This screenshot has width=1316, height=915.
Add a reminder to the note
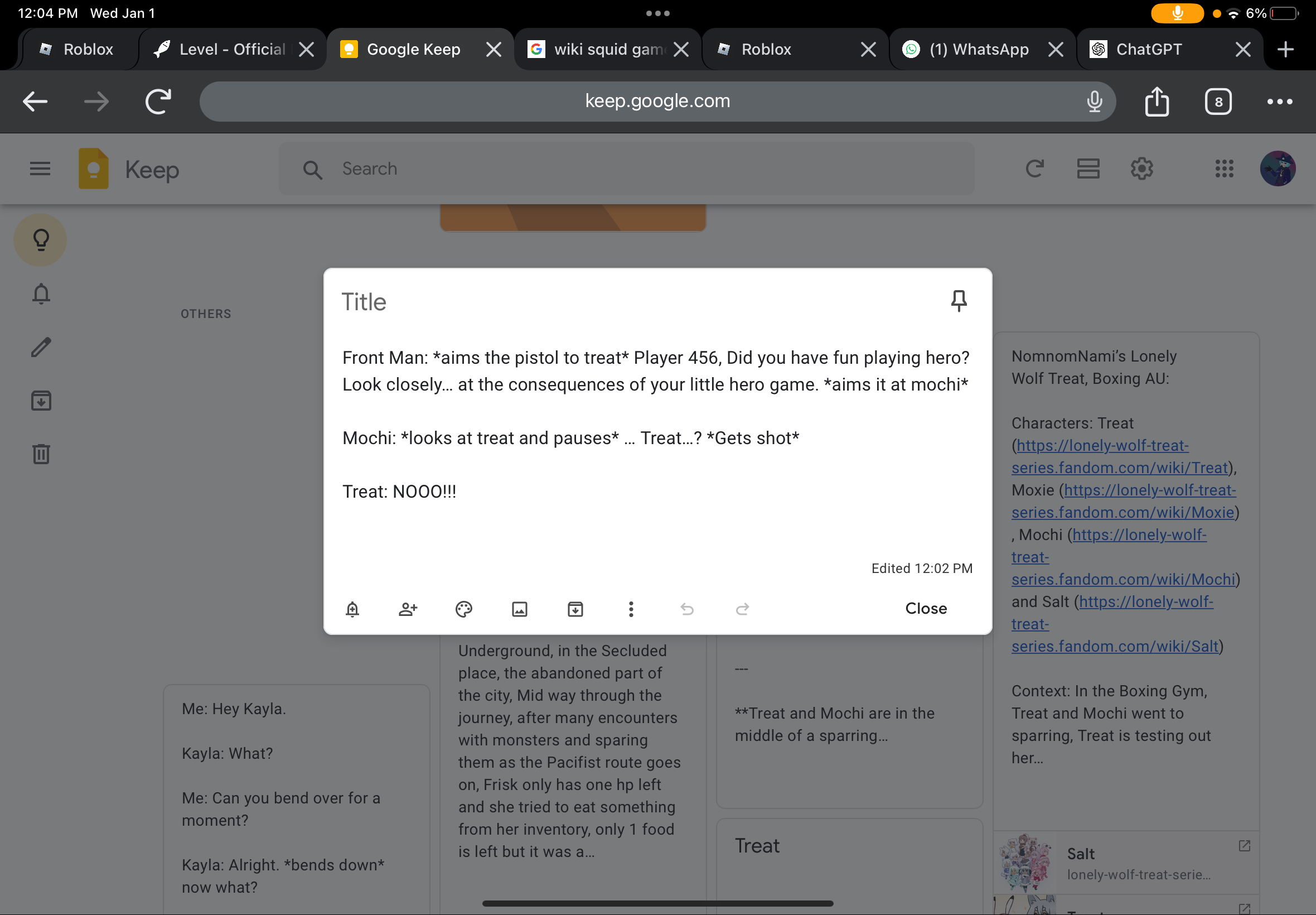tap(352, 609)
